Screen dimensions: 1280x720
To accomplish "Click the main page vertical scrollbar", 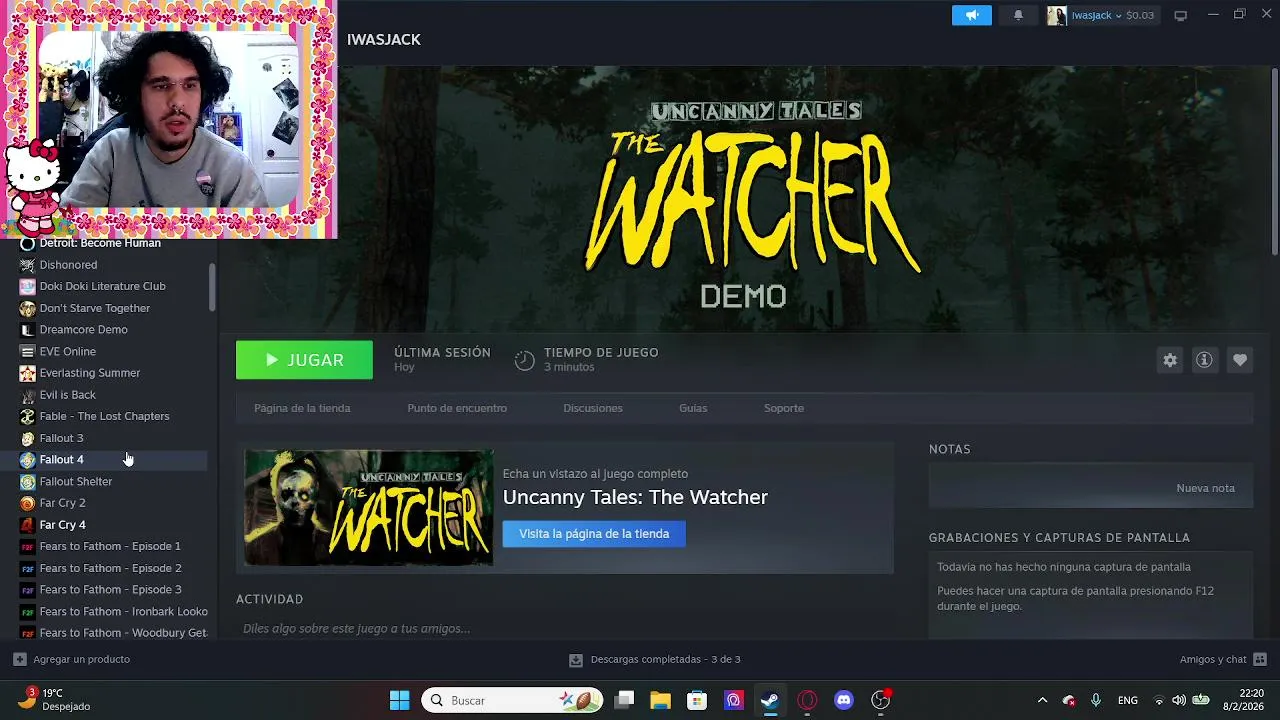I will coord(1275,162).
